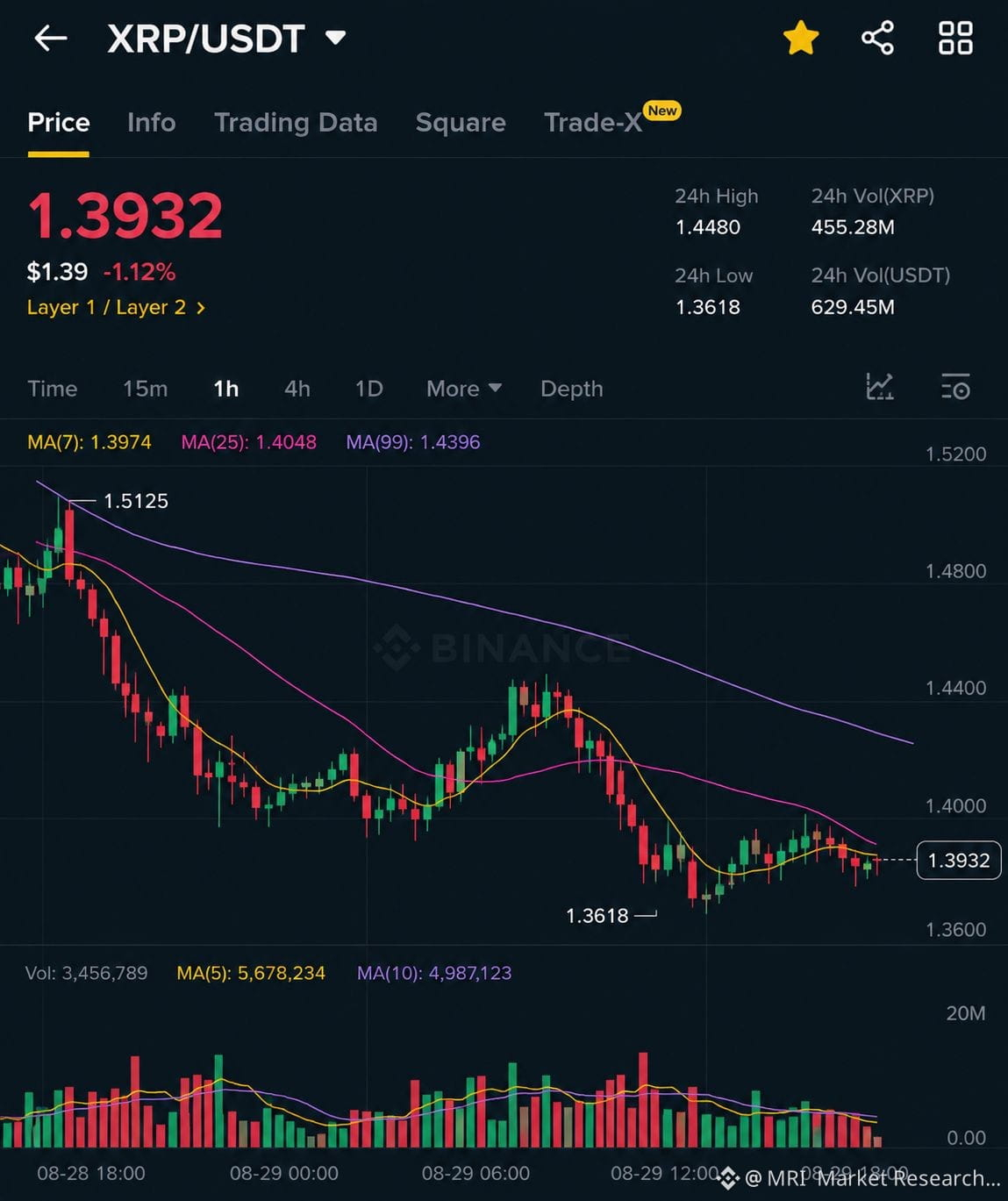Select the 1D interval
The height and width of the screenshot is (1201, 1008).
pos(368,389)
